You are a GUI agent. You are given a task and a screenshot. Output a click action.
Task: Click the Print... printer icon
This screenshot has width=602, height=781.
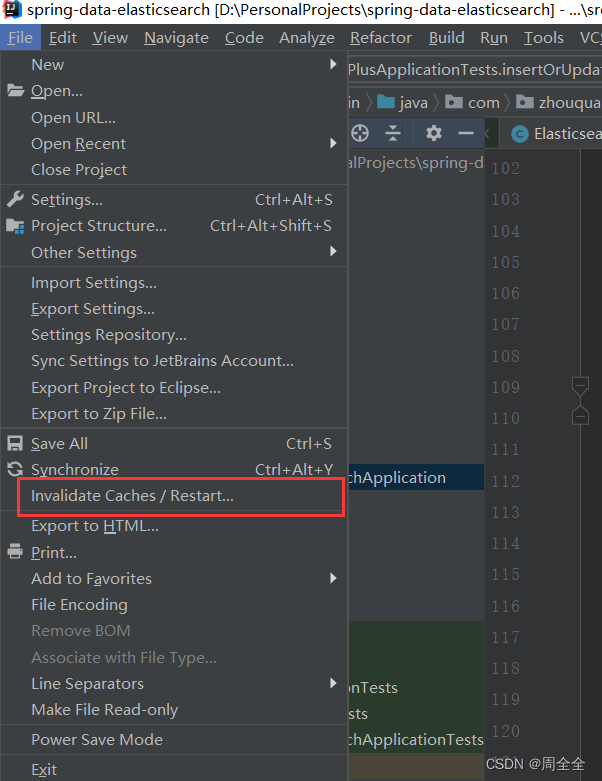pos(15,552)
